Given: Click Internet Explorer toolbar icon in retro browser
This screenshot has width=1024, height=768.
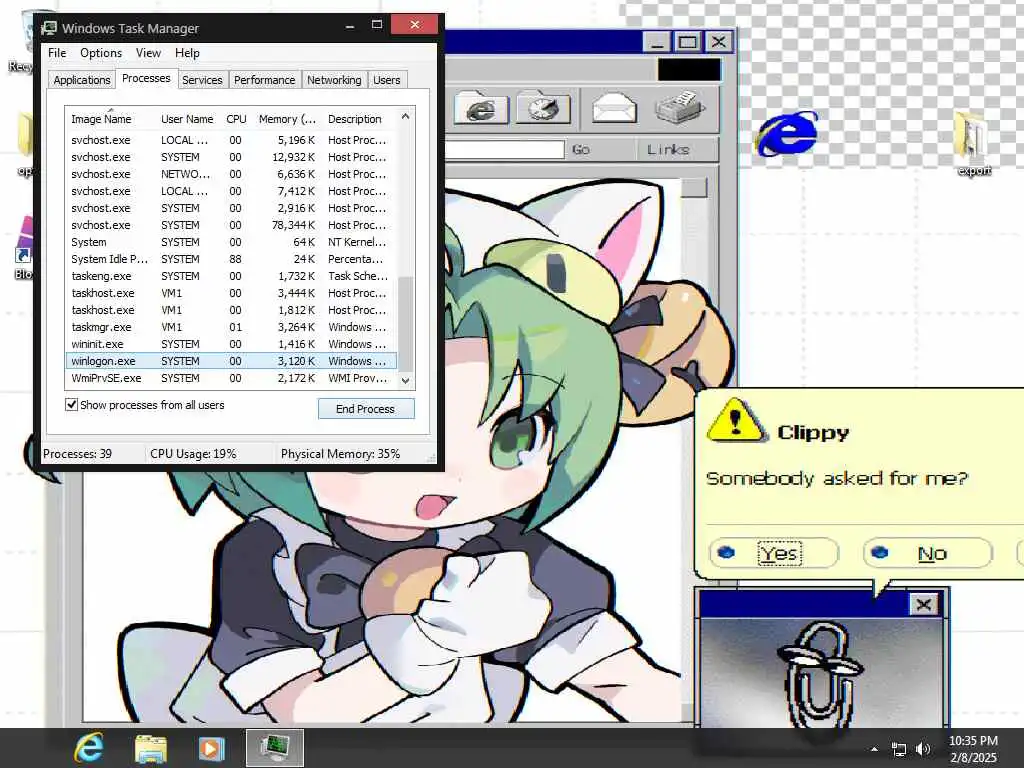Looking at the screenshot, I should click(x=481, y=109).
